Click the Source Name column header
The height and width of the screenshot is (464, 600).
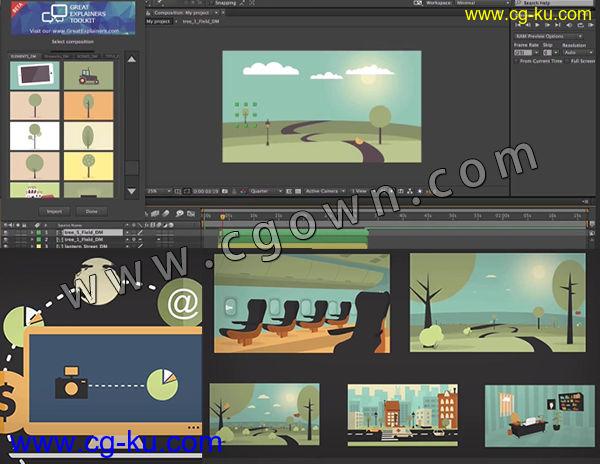coord(70,225)
